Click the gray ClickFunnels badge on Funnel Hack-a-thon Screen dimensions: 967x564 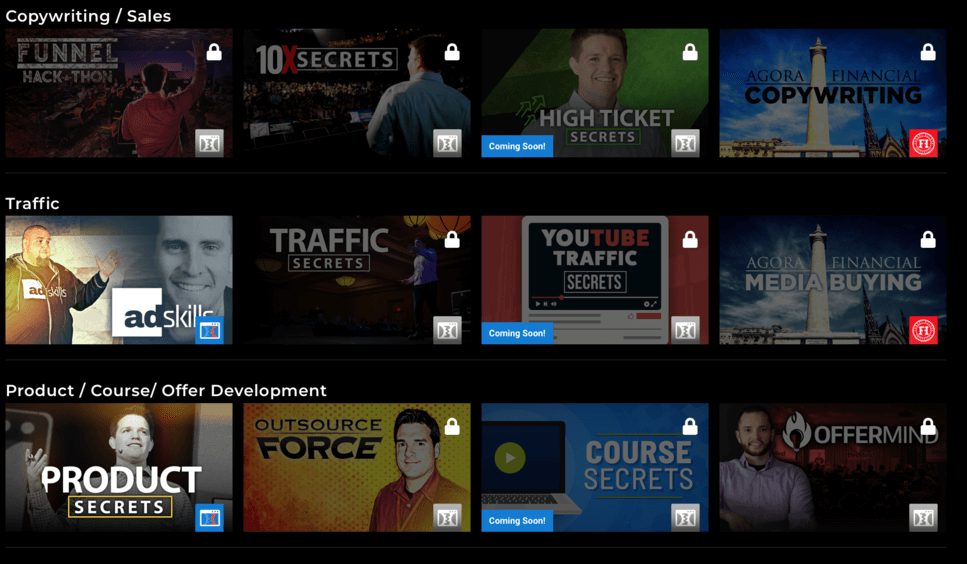pos(210,144)
